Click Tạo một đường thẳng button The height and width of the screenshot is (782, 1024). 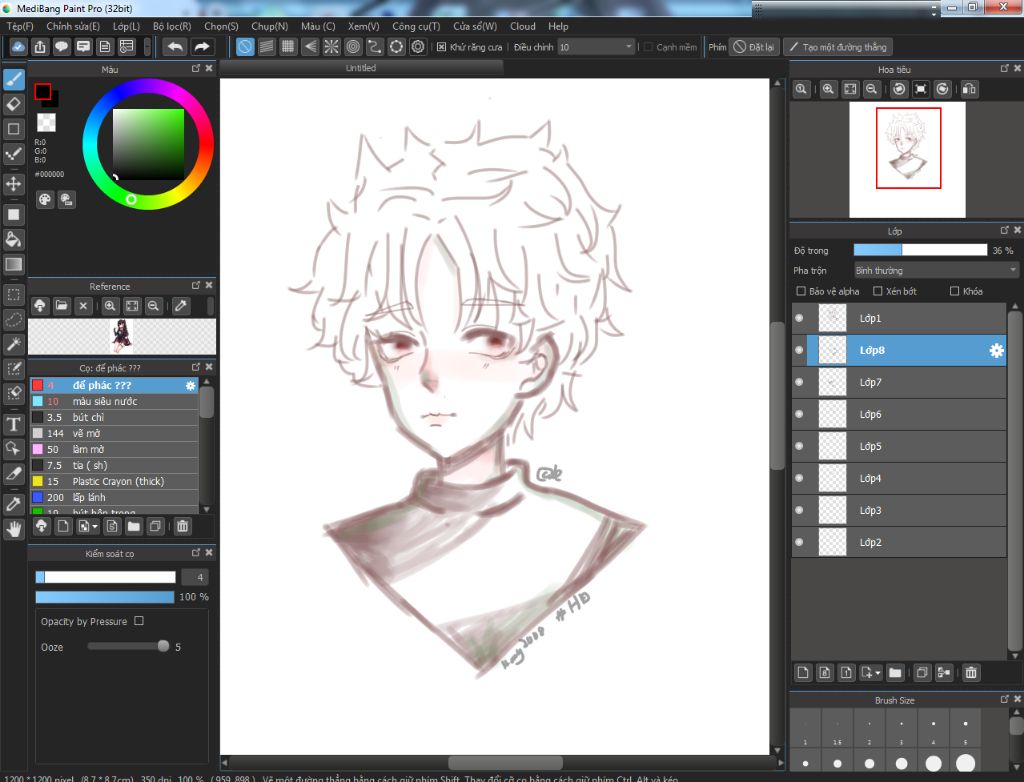[838, 47]
